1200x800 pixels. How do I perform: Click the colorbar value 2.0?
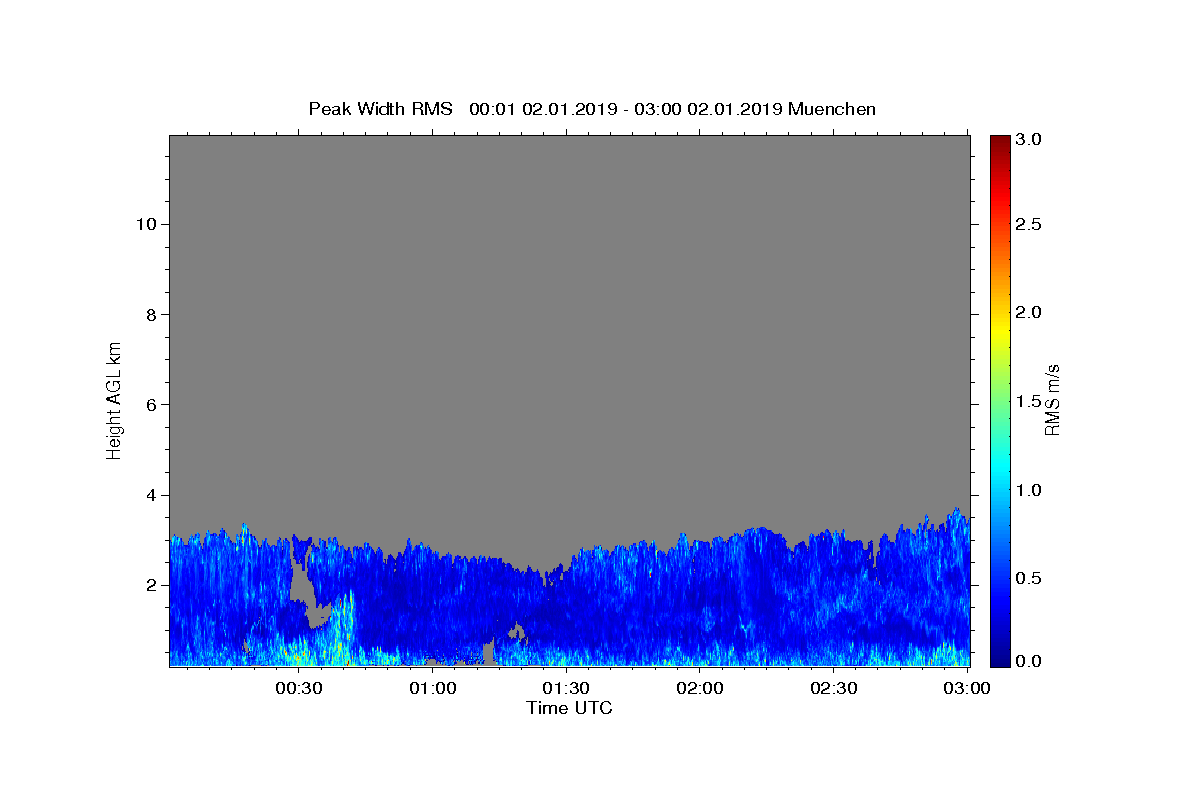(x=1029, y=313)
